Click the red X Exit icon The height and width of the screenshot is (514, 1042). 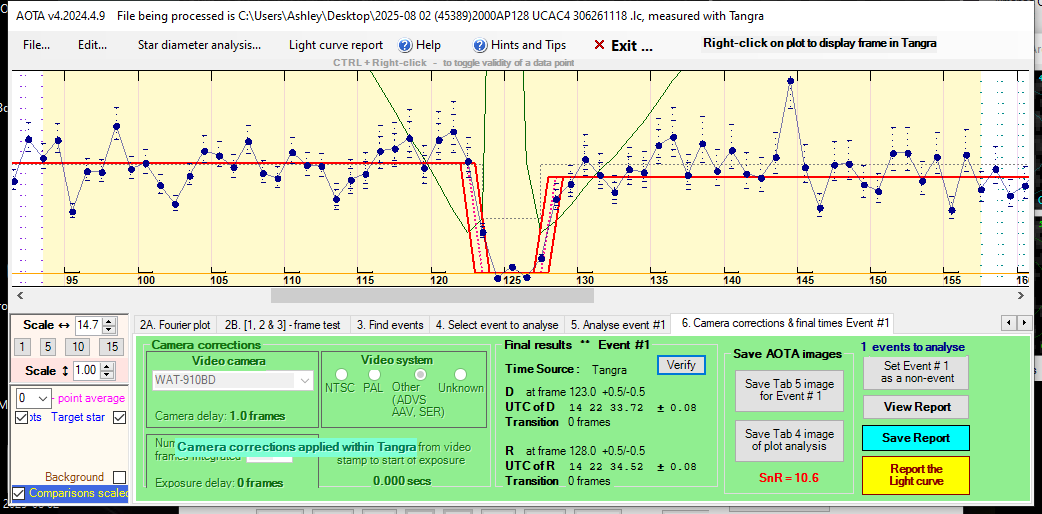599,45
